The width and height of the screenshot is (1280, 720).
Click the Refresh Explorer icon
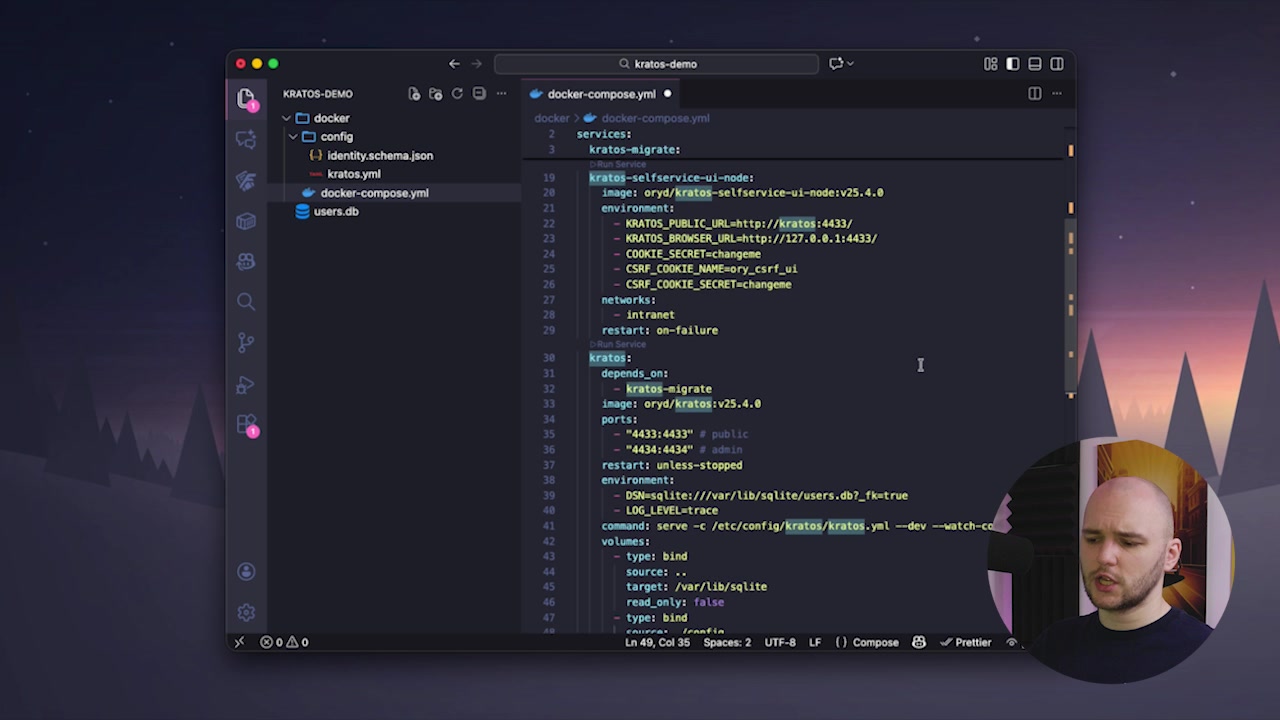[x=457, y=93]
